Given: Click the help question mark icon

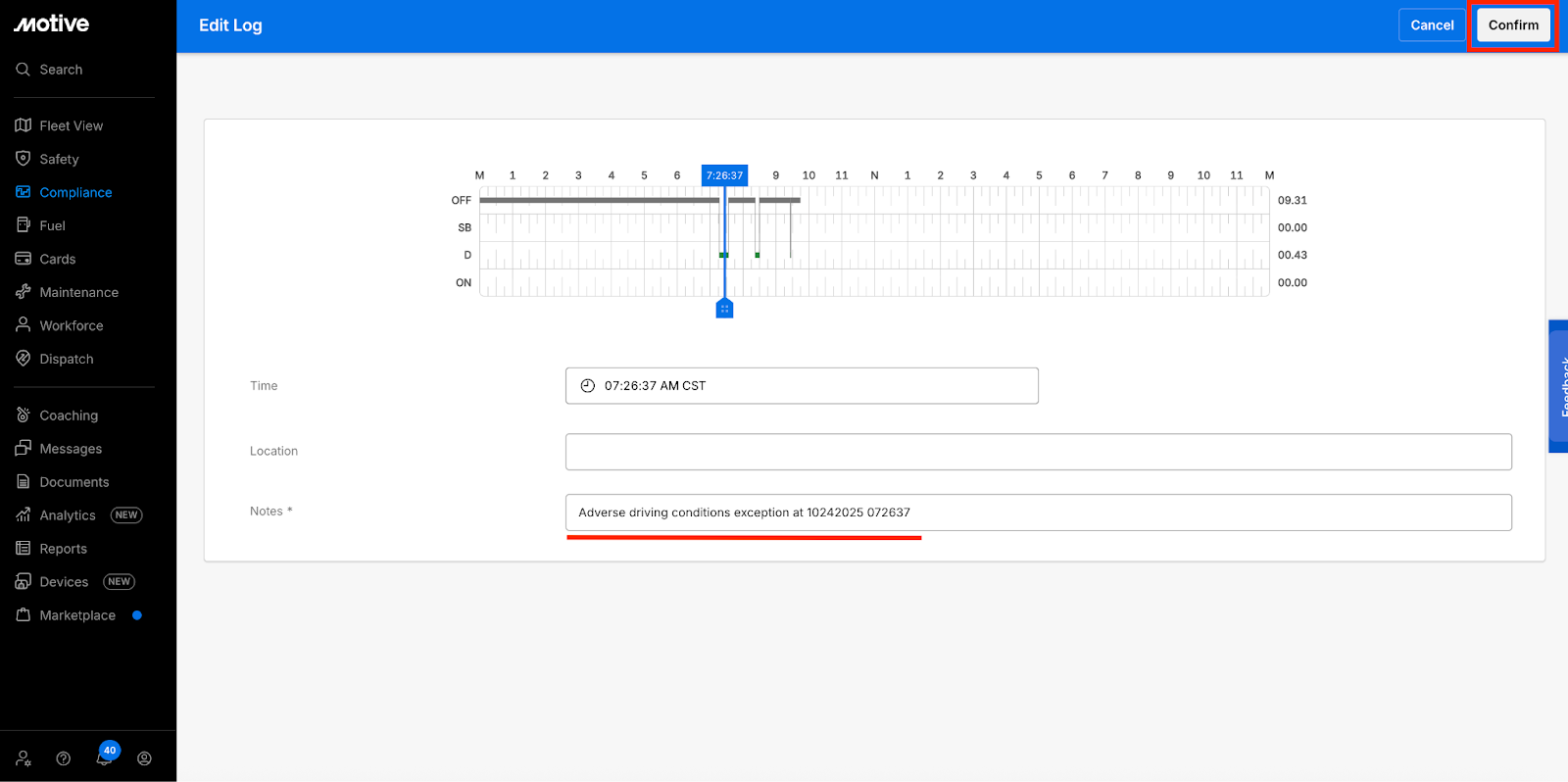Looking at the screenshot, I should [x=64, y=758].
